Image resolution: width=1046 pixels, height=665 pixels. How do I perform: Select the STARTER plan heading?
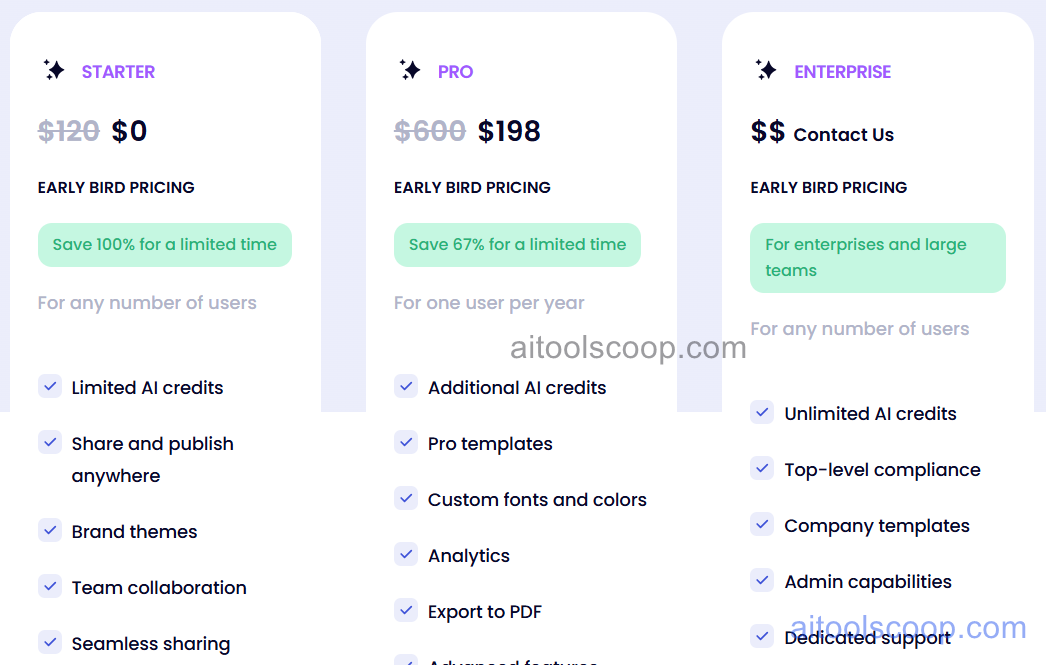(118, 71)
